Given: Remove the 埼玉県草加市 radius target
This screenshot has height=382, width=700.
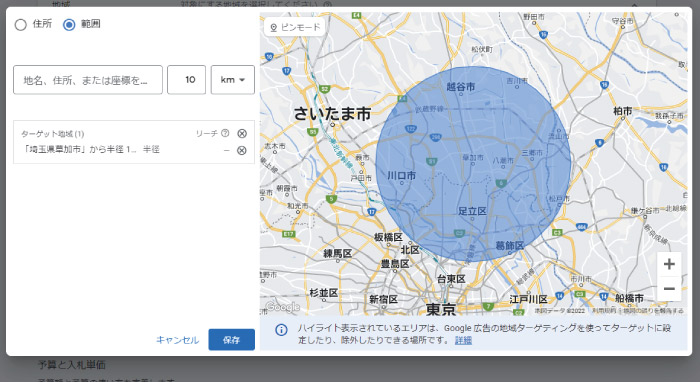Looking at the screenshot, I should [x=242, y=150].
